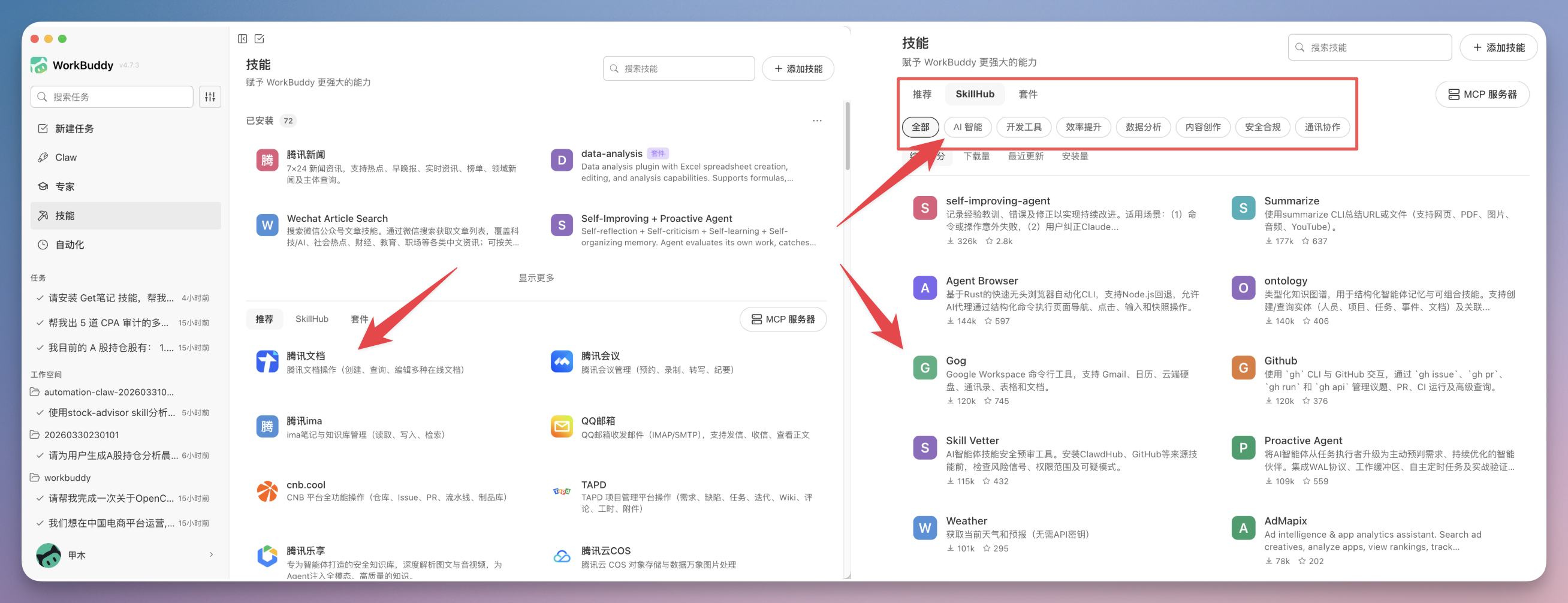Switch to 套件 tab in left panel
This screenshot has height=603, width=1568.
(x=359, y=319)
